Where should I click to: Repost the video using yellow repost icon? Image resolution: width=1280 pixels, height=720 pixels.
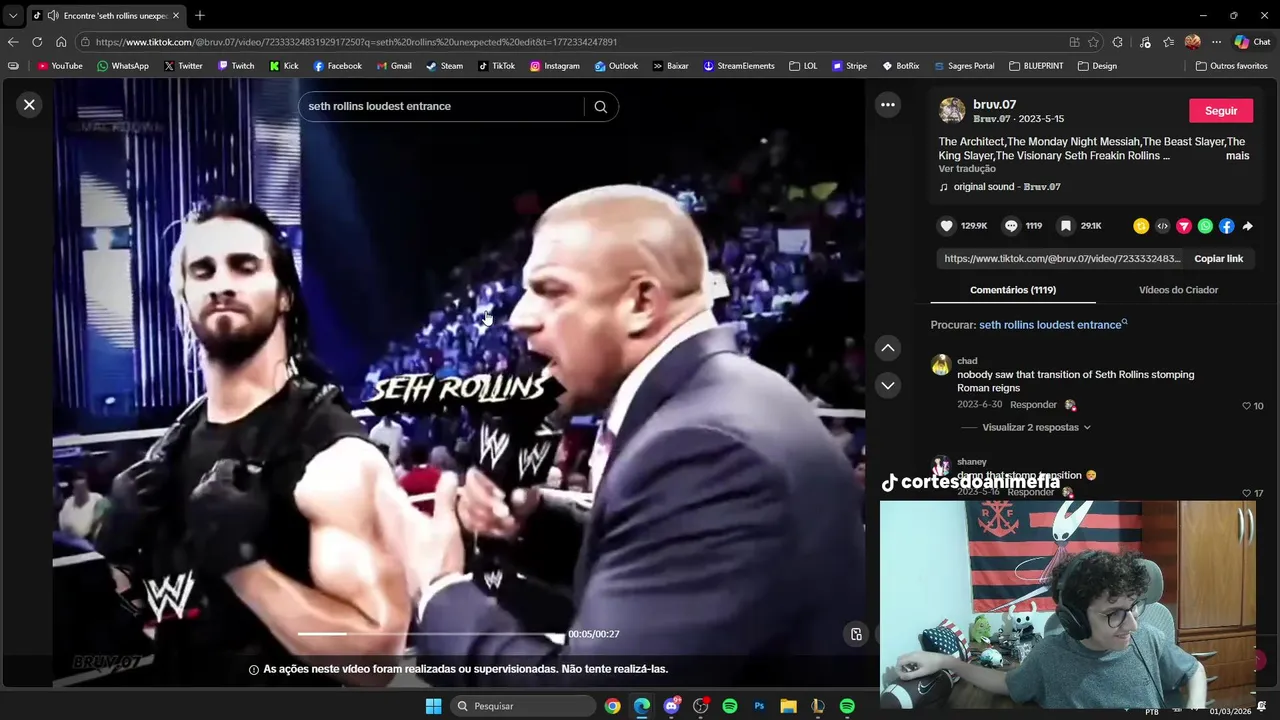tap(1141, 226)
